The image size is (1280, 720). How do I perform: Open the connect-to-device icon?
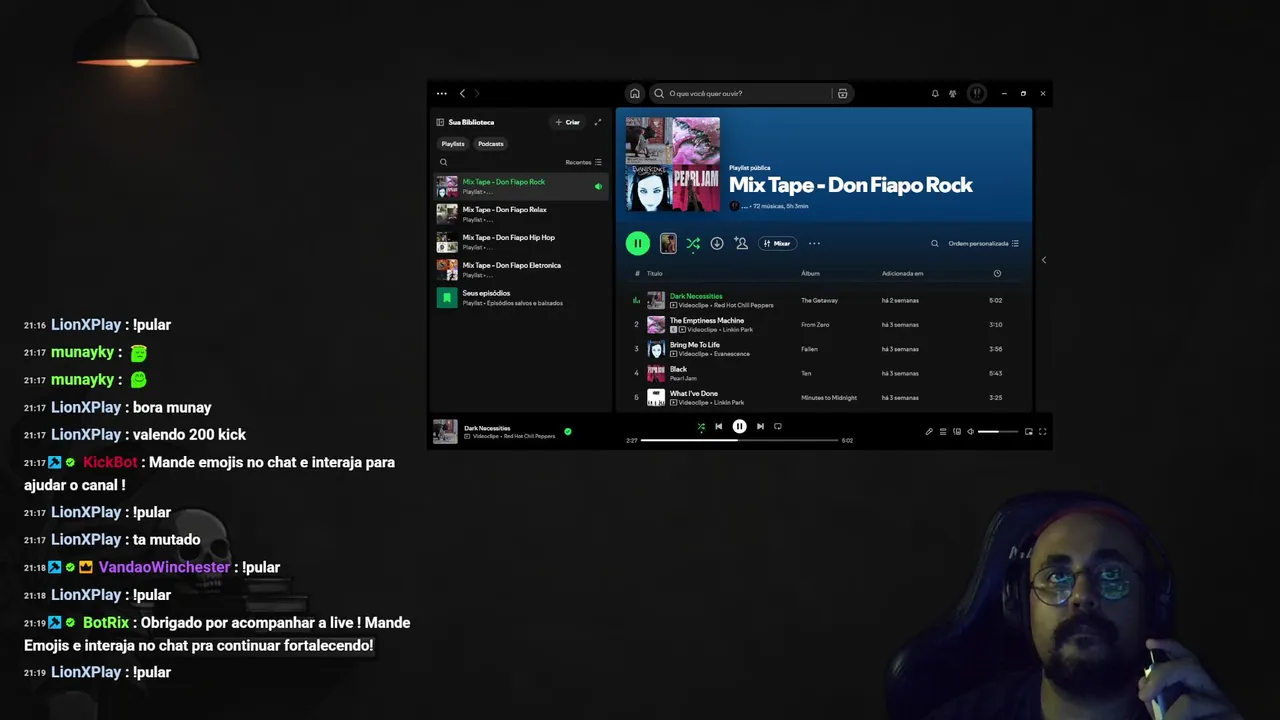(957, 432)
